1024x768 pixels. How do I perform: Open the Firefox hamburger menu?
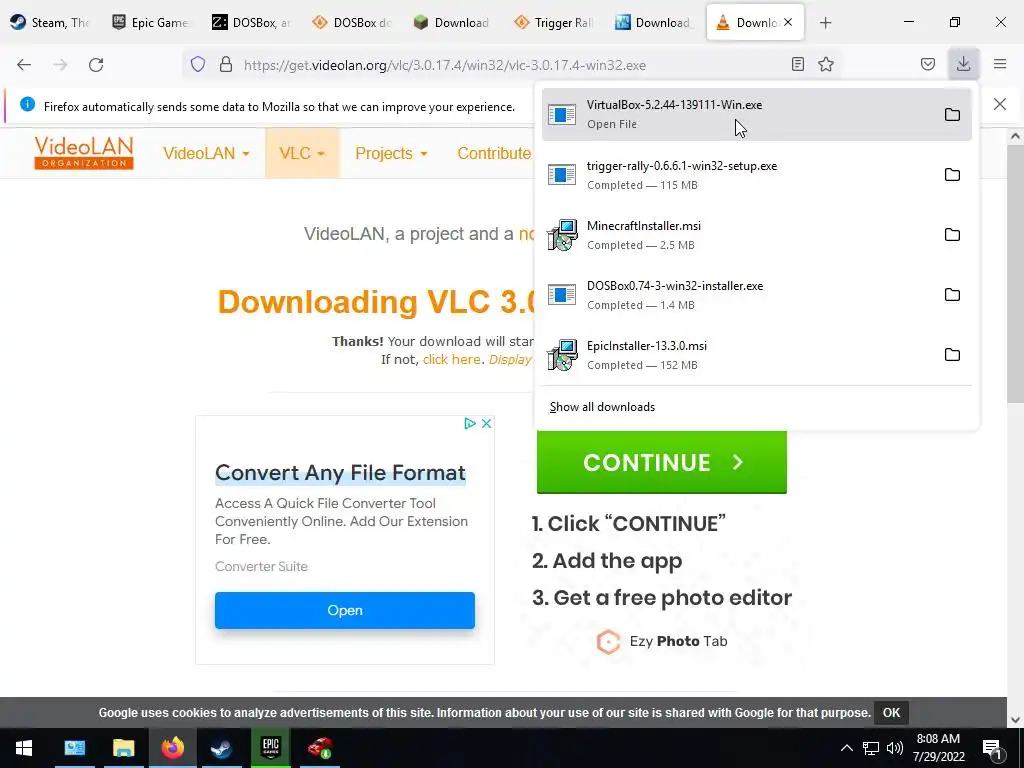point(1000,64)
